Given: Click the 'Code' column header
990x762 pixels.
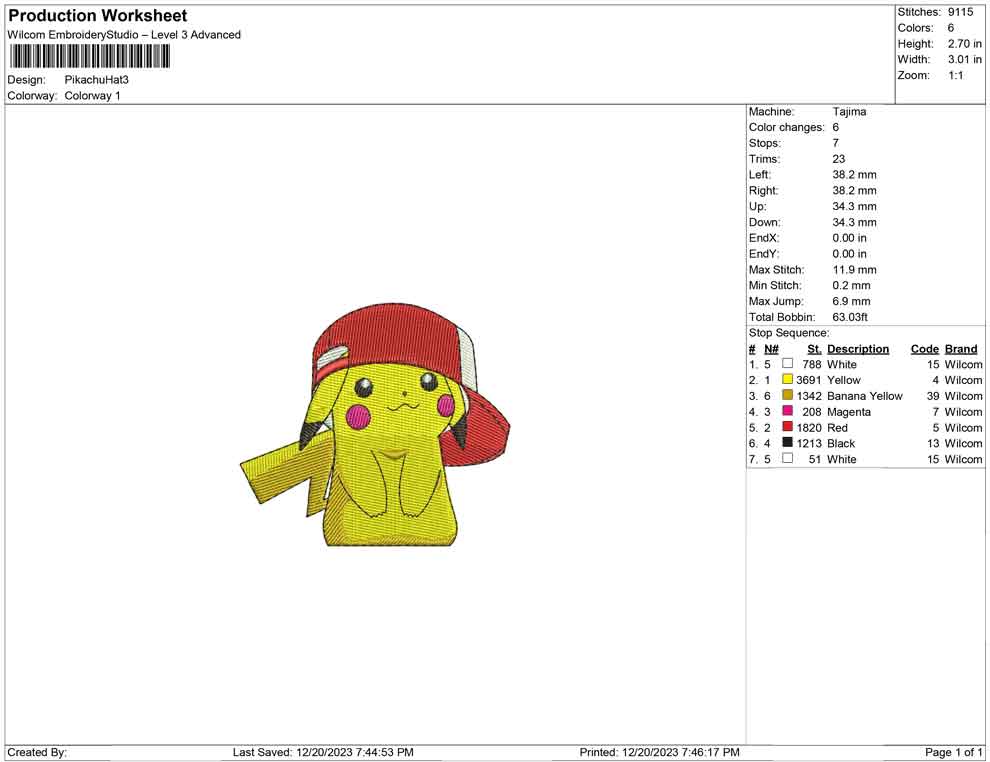Looking at the screenshot, I should click(x=925, y=349).
